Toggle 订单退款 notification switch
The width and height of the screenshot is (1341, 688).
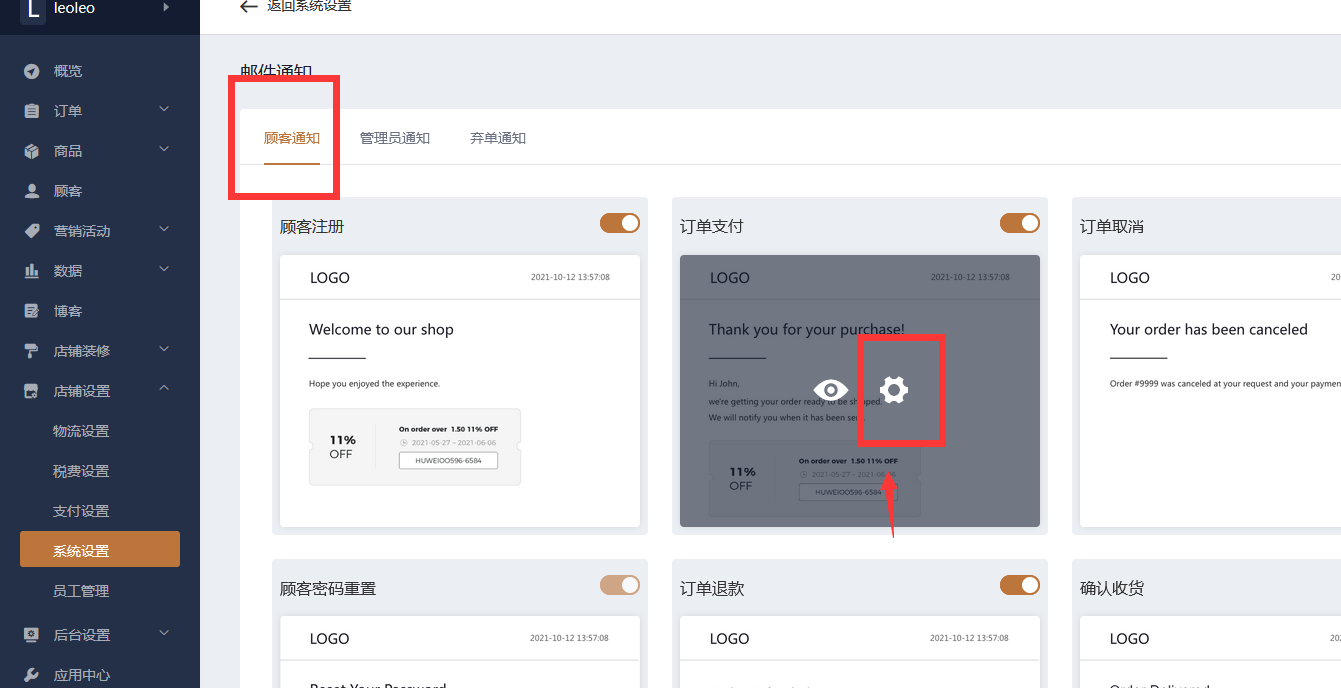1020,585
